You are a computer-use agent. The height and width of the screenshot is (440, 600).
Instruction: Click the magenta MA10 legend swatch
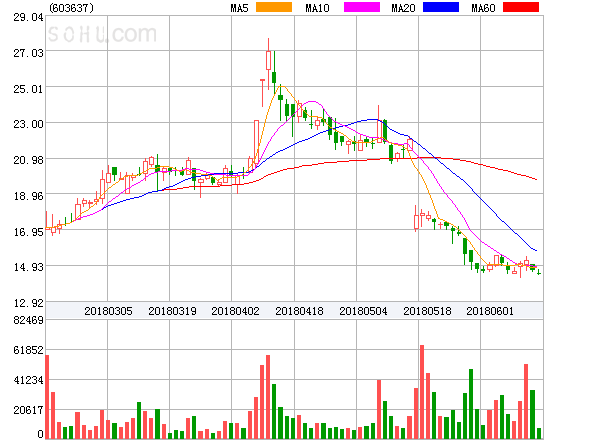(x=362, y=7)
